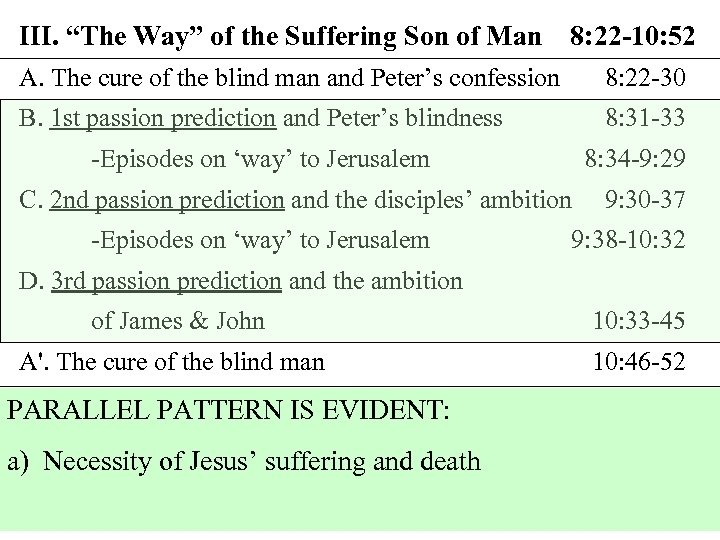Click the underlined "1st passion prediction" text
This screenshot has height=540, width=720.
click(x=163, y=118)
